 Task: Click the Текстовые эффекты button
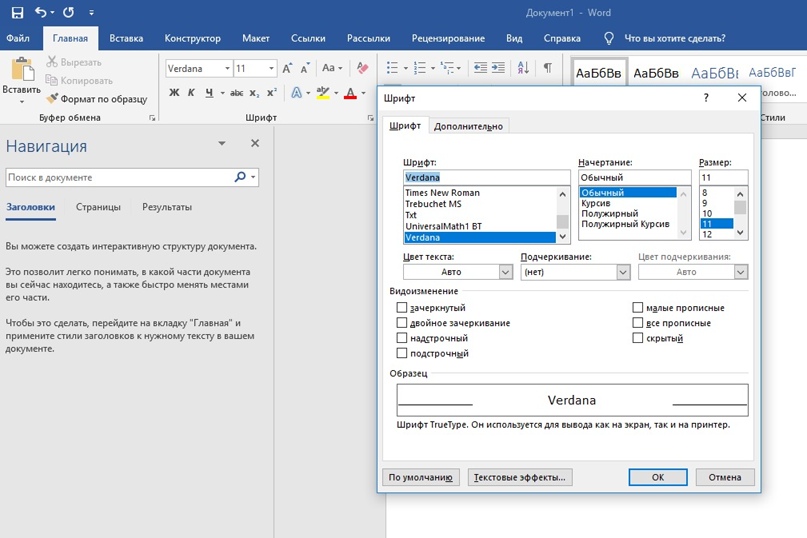tap(519, 477)
